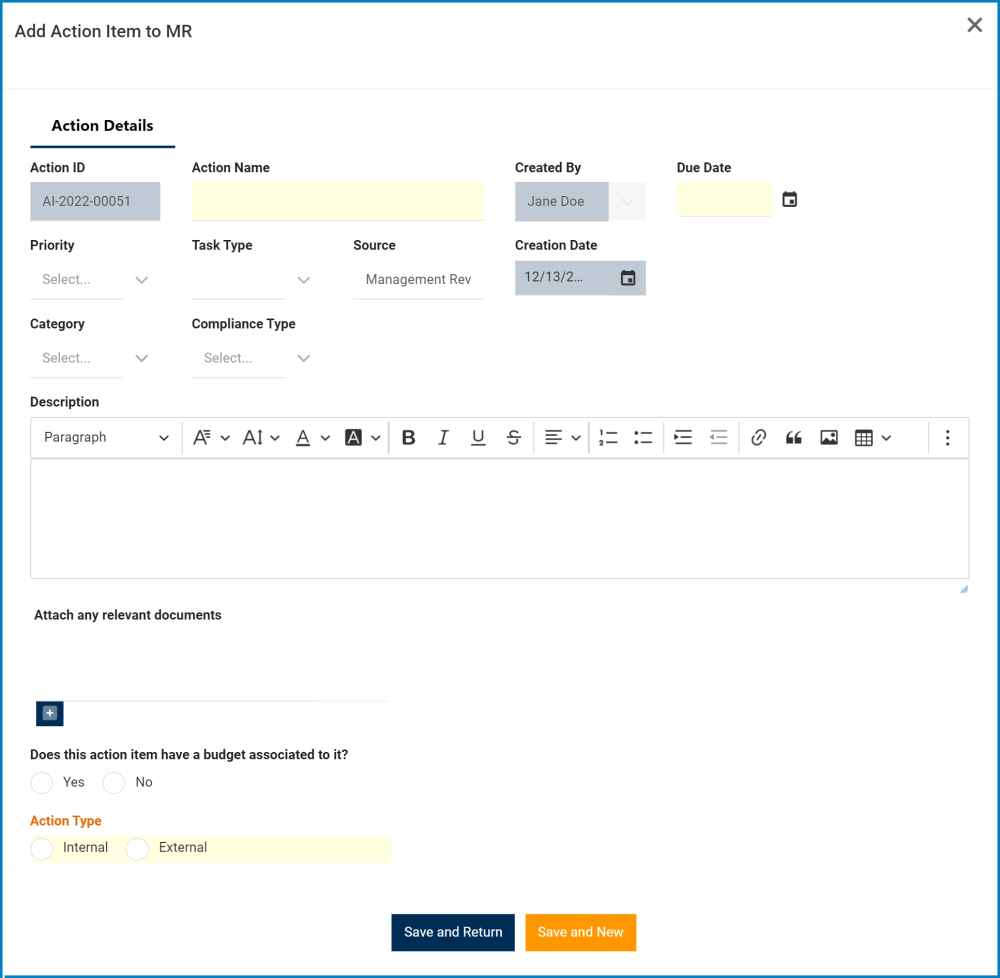This screenshot has height=978, width=1000.
Task: Open the Paragraph style dropdown
Action: (x=105, y=437)
